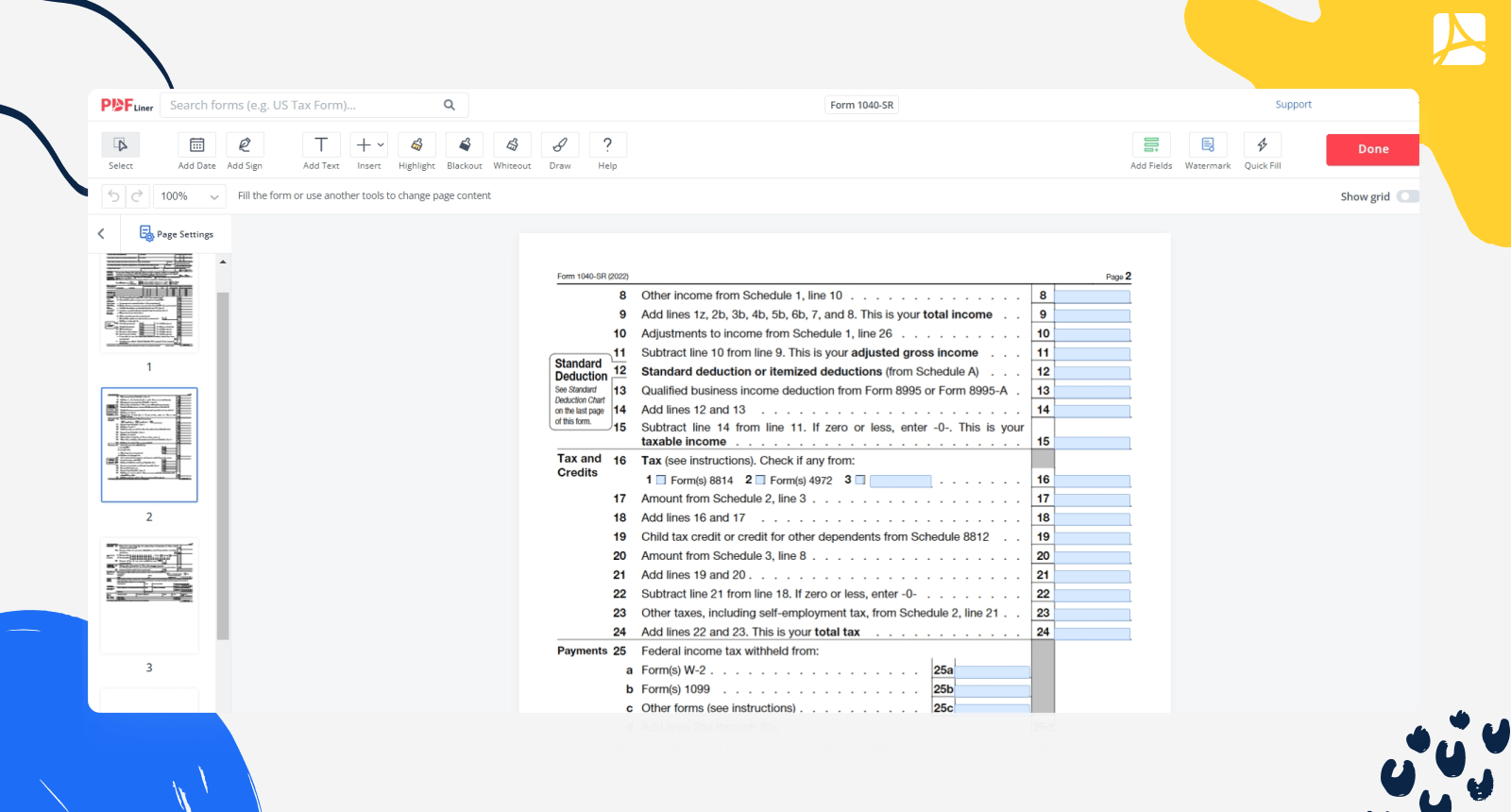The width and height of the screenshot is (1511, 812).
Task: Click the line 19 child tax credit field
Action: pyautogui.click(x=1092, y=538)
